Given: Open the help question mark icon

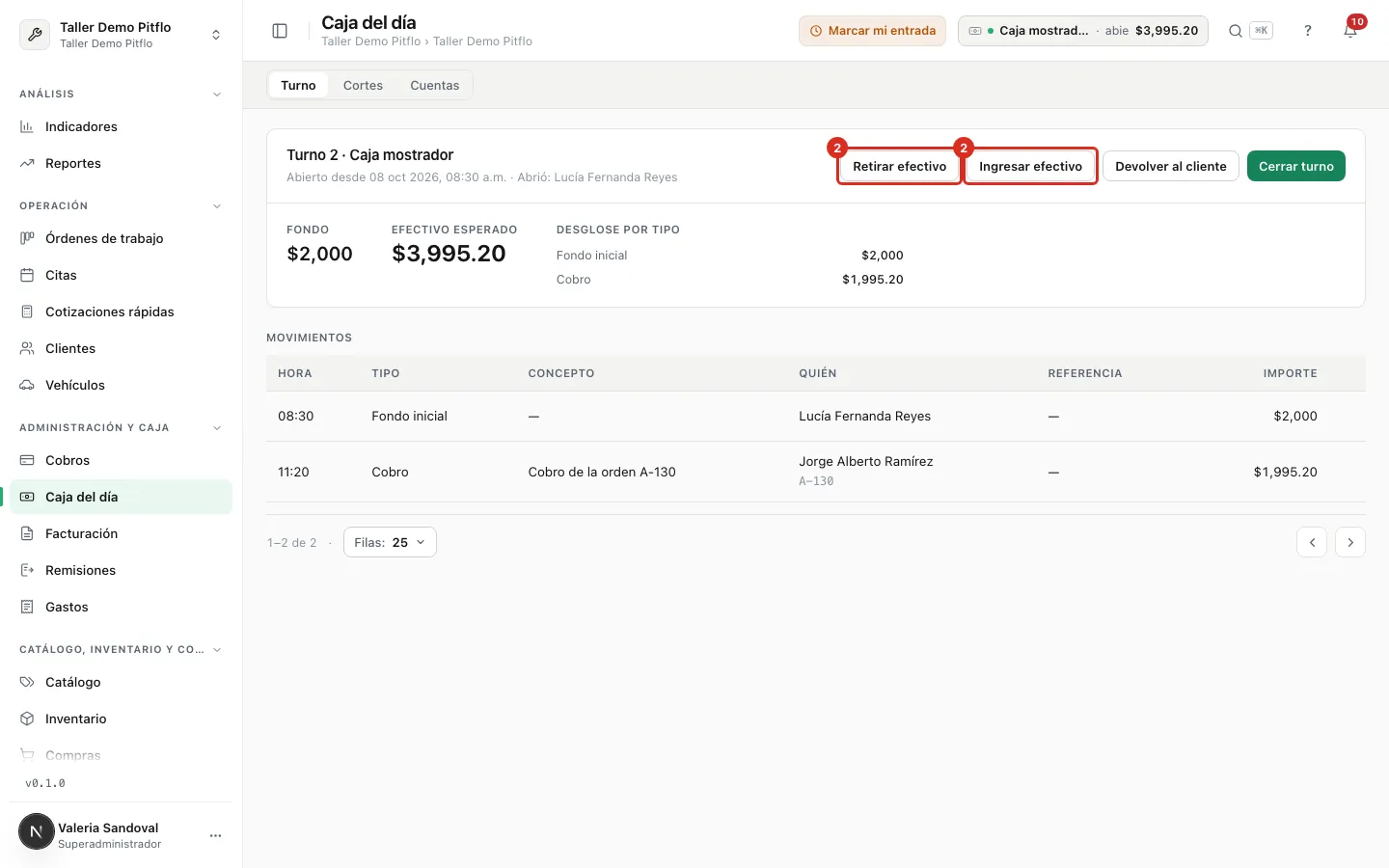Looking at the screenshot, I should [1308, 31].
